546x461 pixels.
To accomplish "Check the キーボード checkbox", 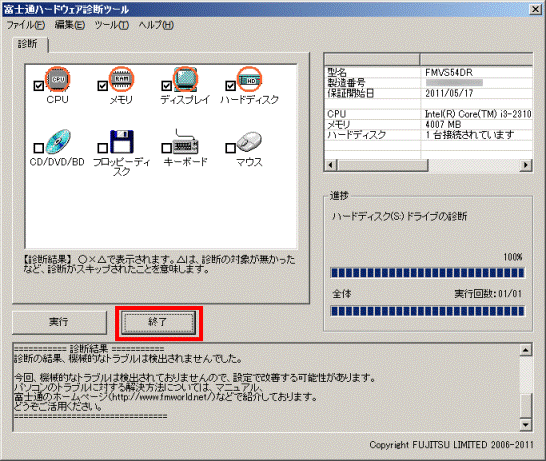I will [x=166, y=148].
